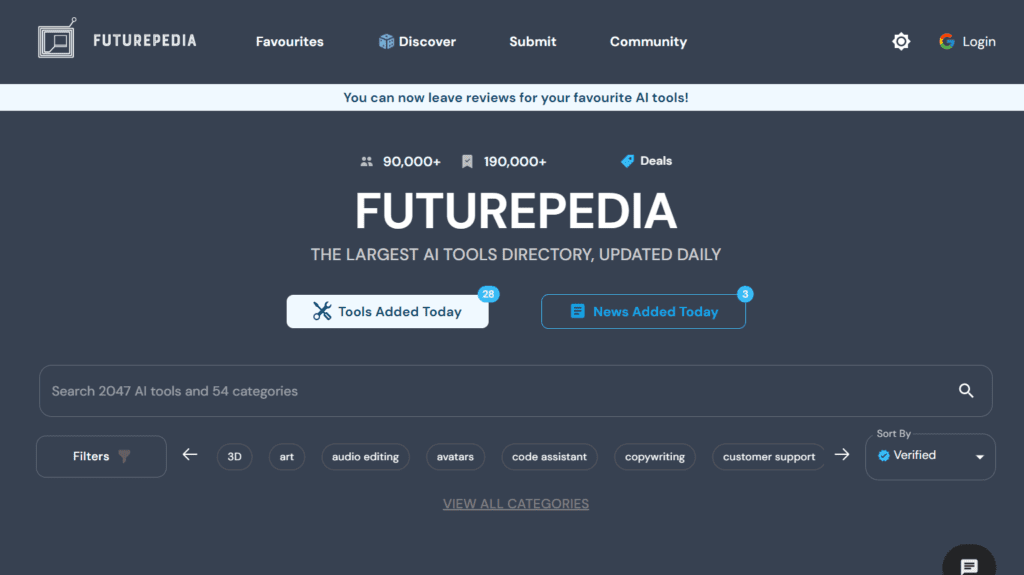Open the Community menu item
This screenshot has width=1024, height=575.
648,41
